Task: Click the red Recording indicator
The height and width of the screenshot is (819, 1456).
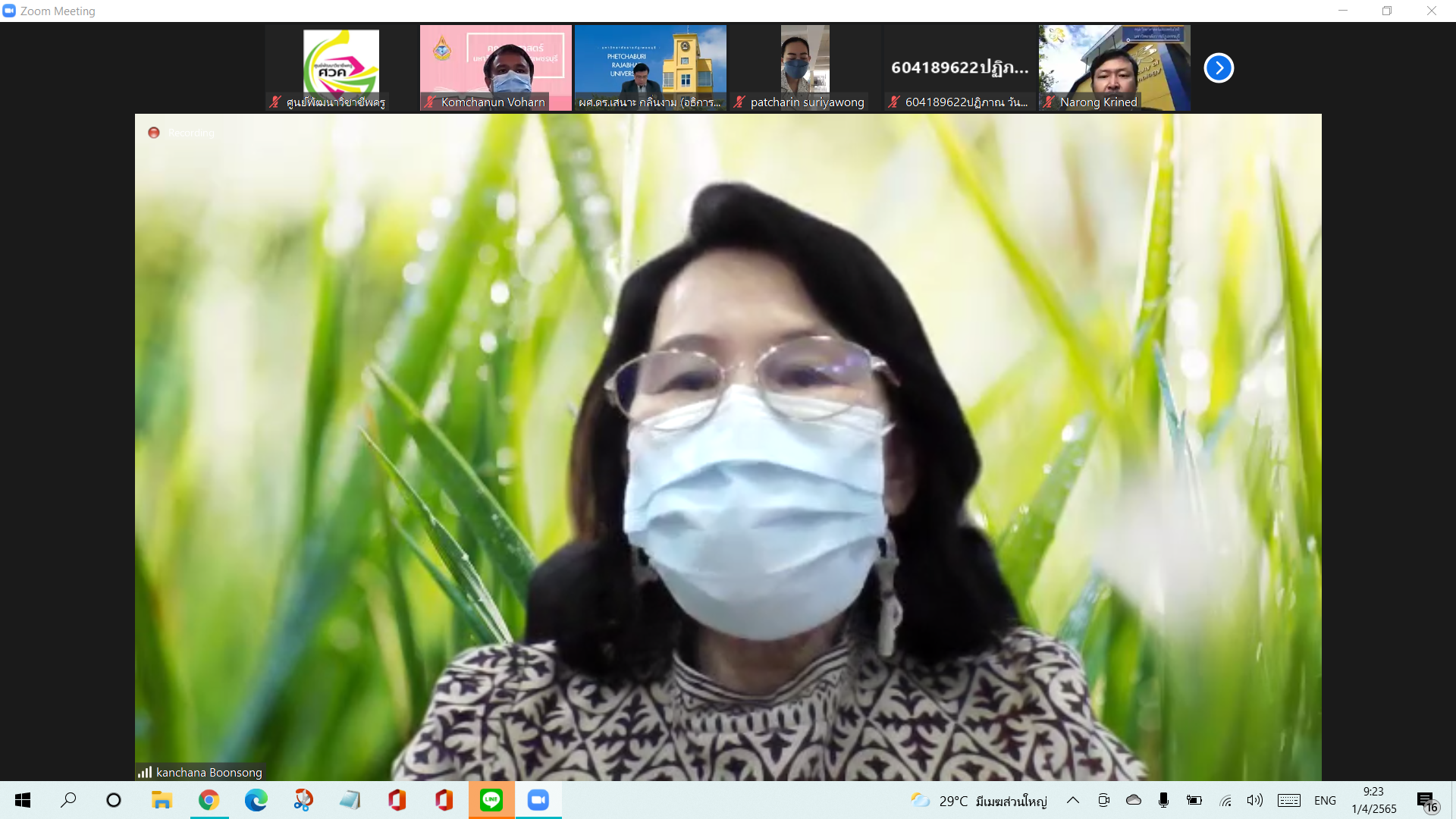Action: [154, 133]
